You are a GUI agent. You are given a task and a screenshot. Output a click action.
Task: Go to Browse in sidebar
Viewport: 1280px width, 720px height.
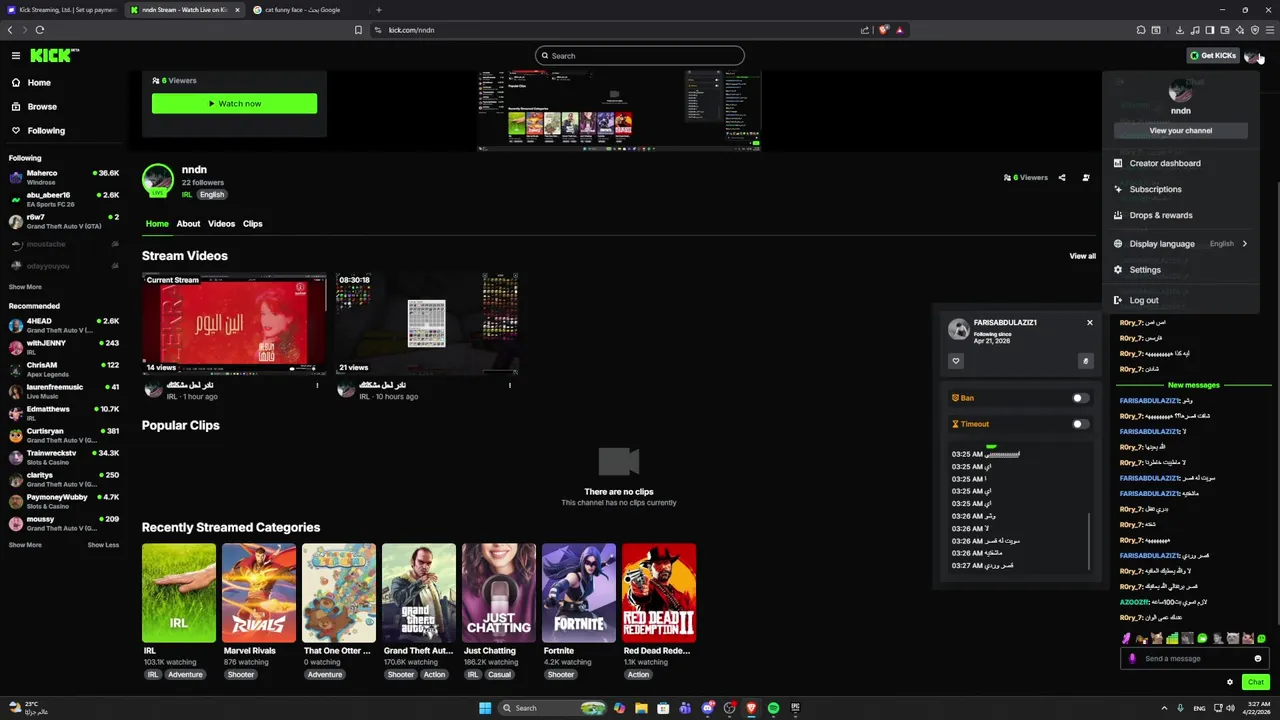pyautogui.click(x=42, y=106)
